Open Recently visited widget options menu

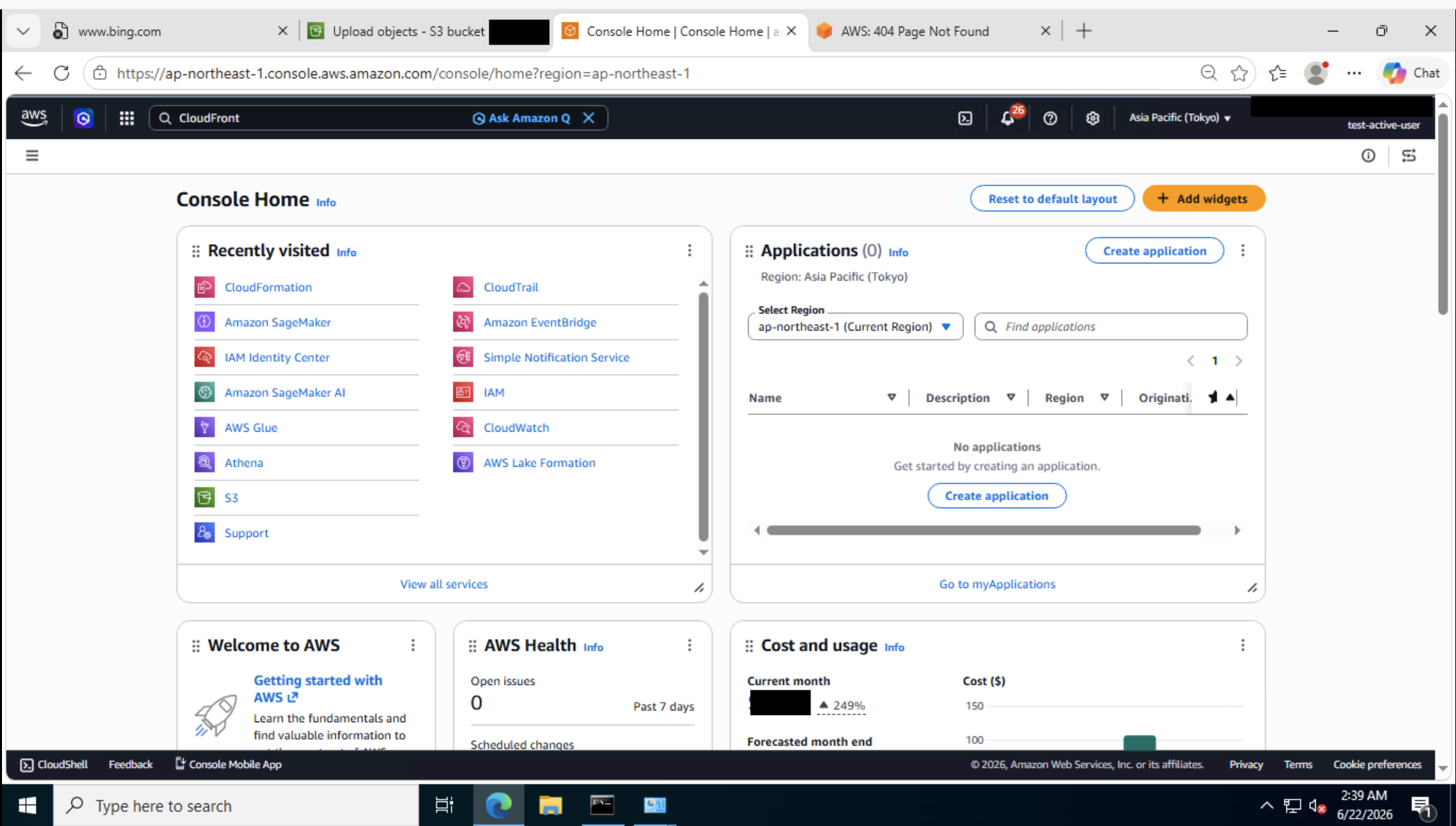[x=689, y=250]
